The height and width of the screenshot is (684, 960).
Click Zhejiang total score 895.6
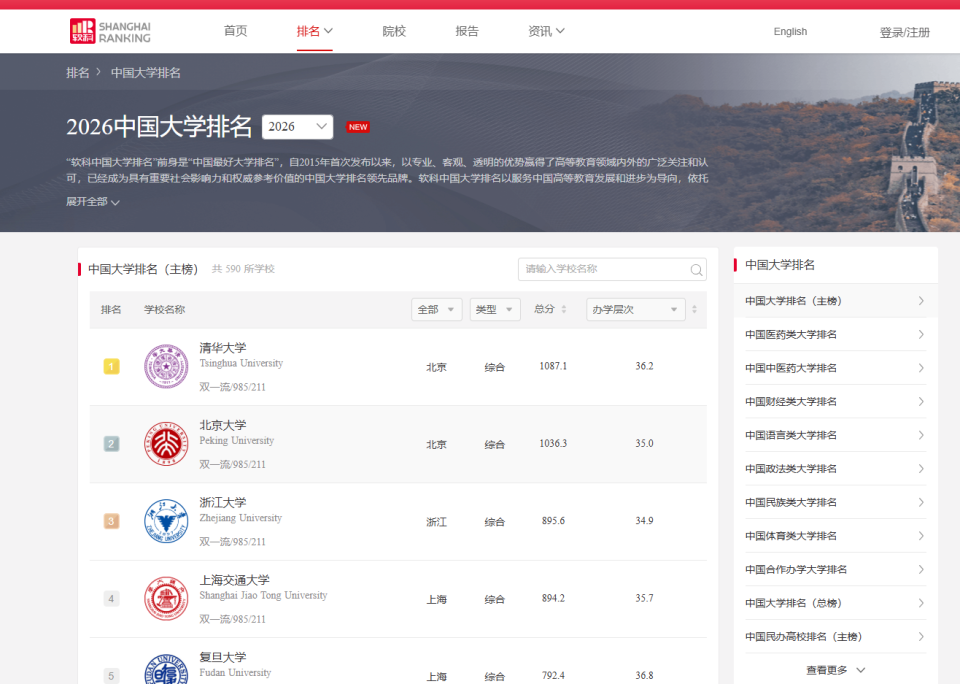click(553, 521)
